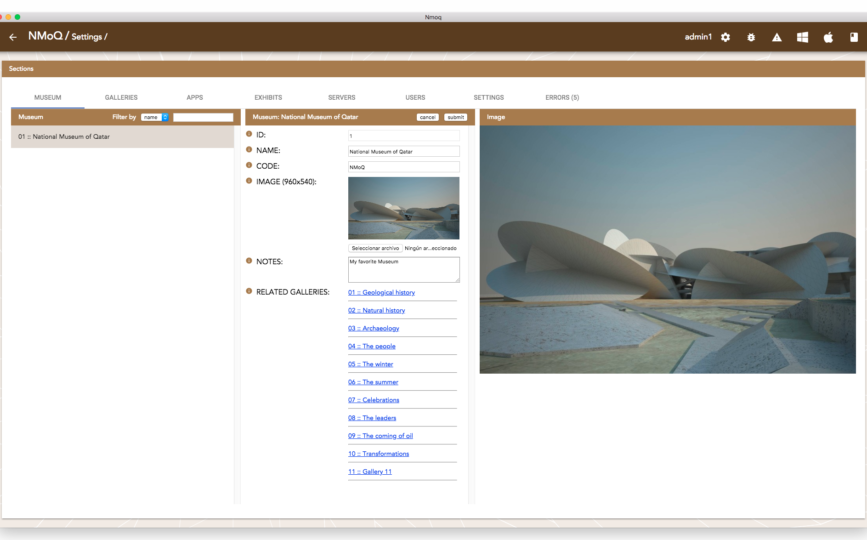Click the bug debug icon in header

click(x=751, y=37)
